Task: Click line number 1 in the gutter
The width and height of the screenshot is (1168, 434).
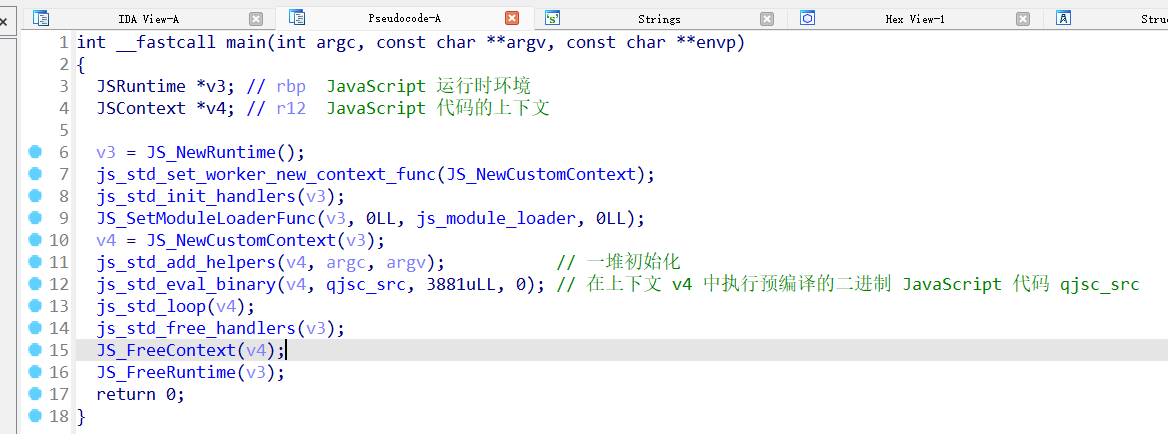Action: tap(64, 42)
